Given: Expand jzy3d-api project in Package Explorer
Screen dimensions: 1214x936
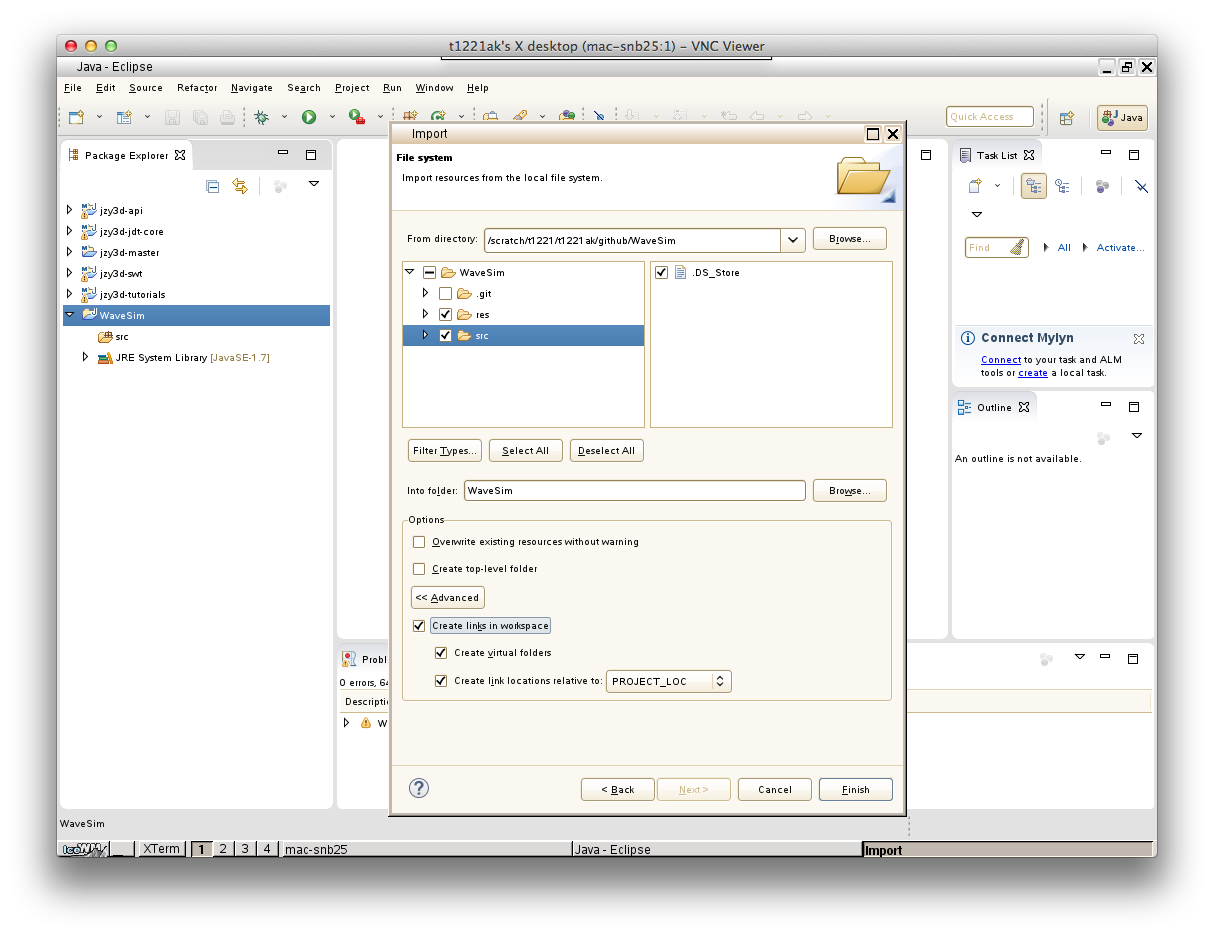Looking at the screenshot, I should 69,211.
